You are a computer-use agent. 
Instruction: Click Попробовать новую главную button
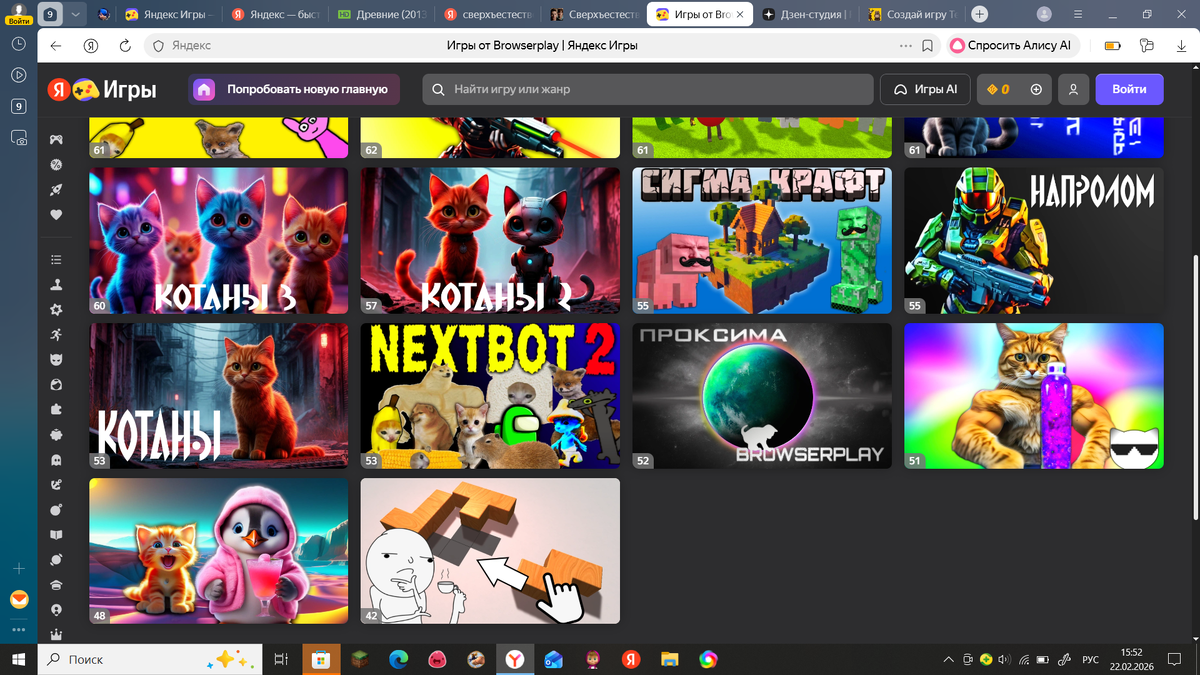click(294, 89)
